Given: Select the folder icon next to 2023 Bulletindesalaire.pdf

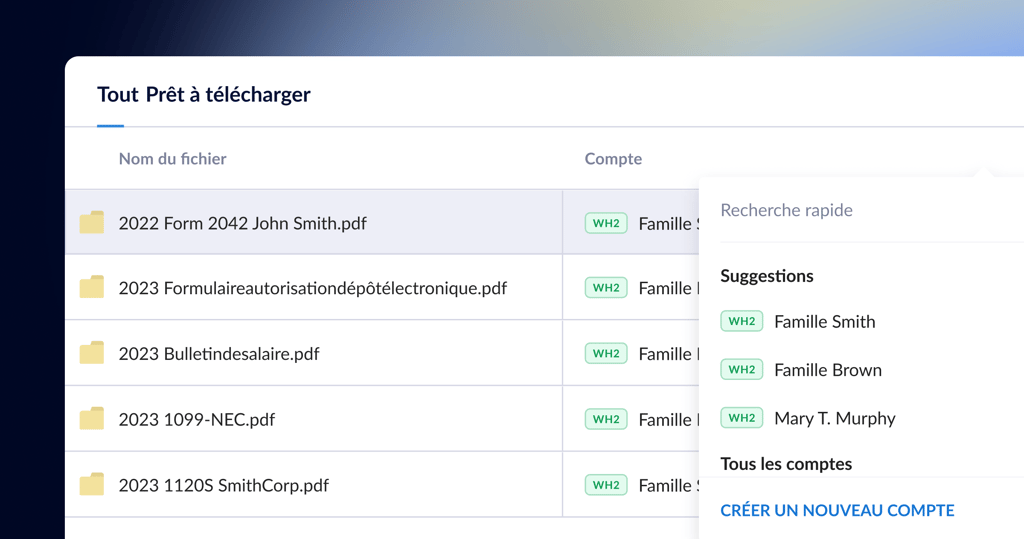Looking at the screenshot, I should pos(92,353).
